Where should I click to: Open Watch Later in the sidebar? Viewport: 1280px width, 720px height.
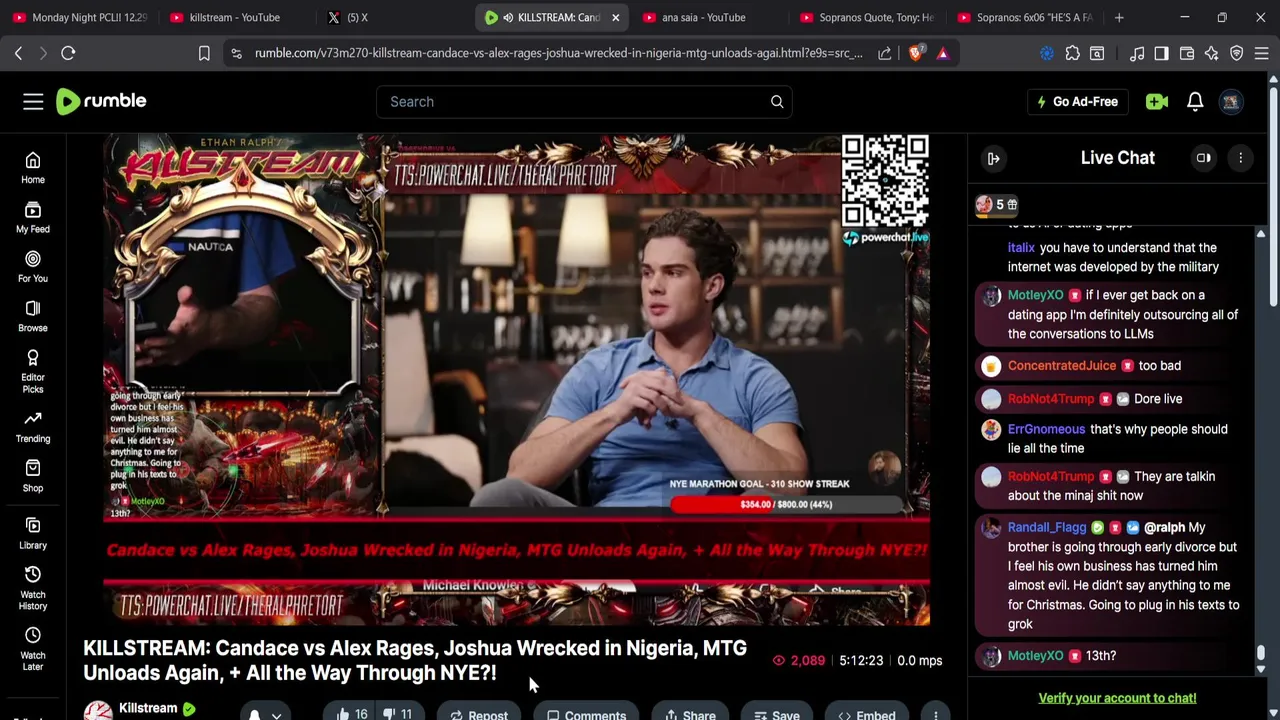click(x=33, y=649)
